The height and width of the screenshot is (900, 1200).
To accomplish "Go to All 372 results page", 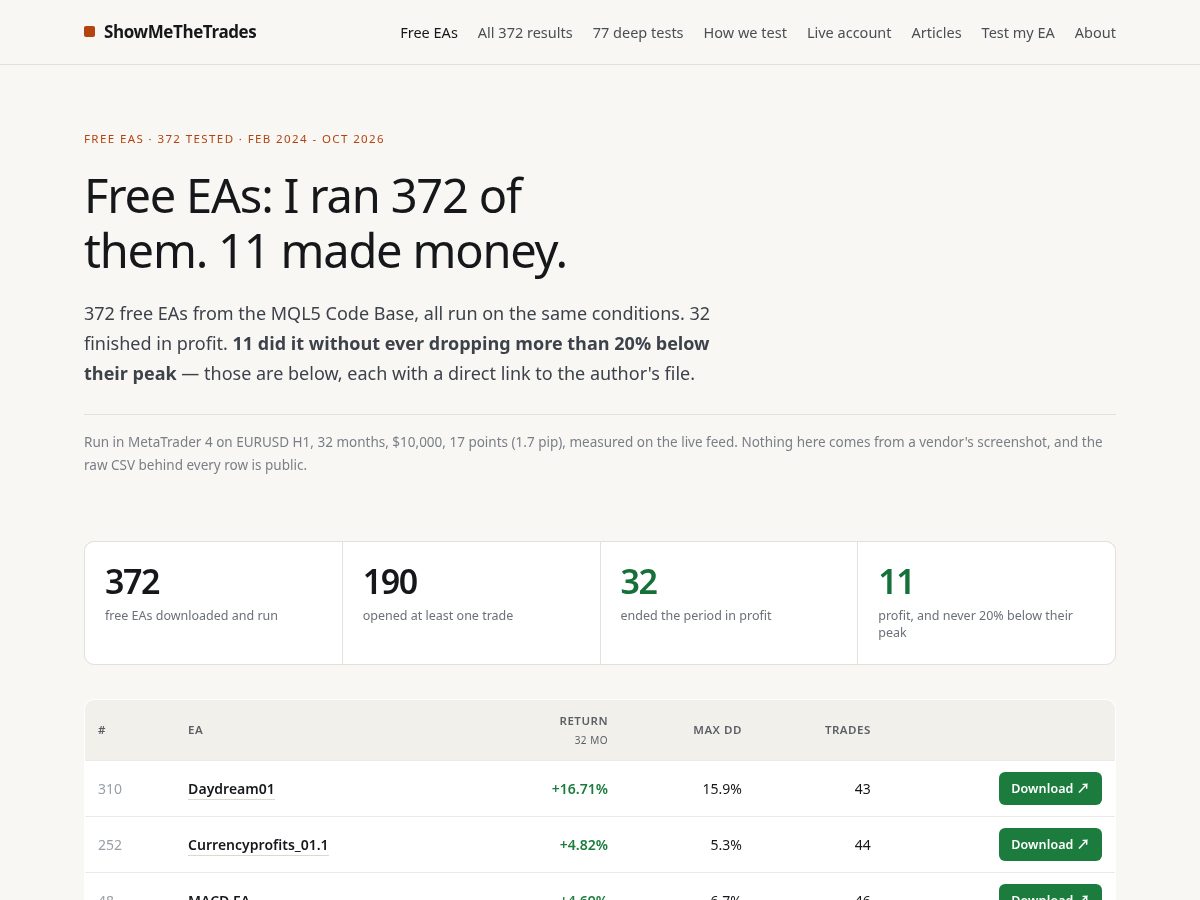I will [525, 33].
